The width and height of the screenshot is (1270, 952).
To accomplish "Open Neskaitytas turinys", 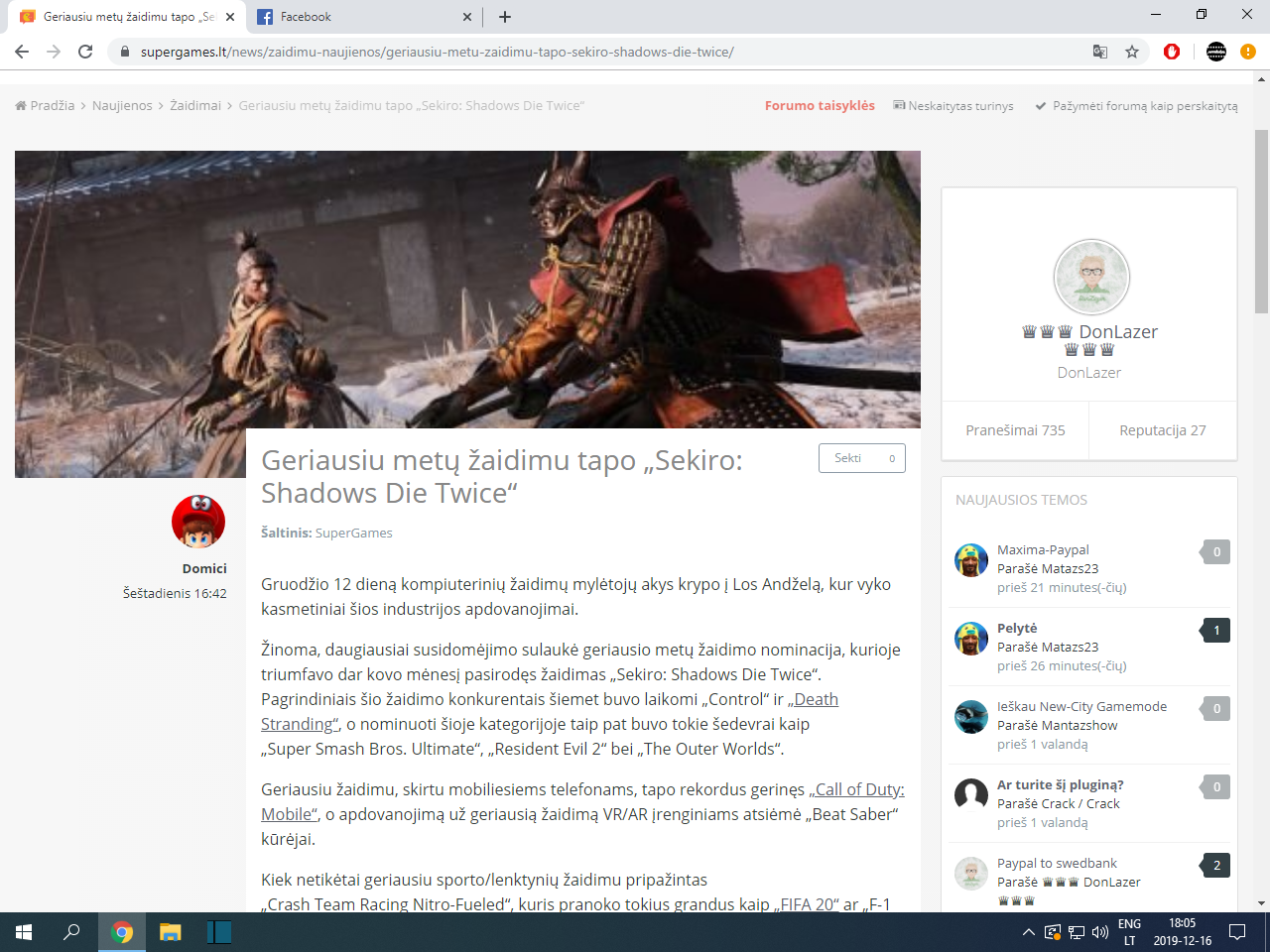I will click(x=953, y=105).
